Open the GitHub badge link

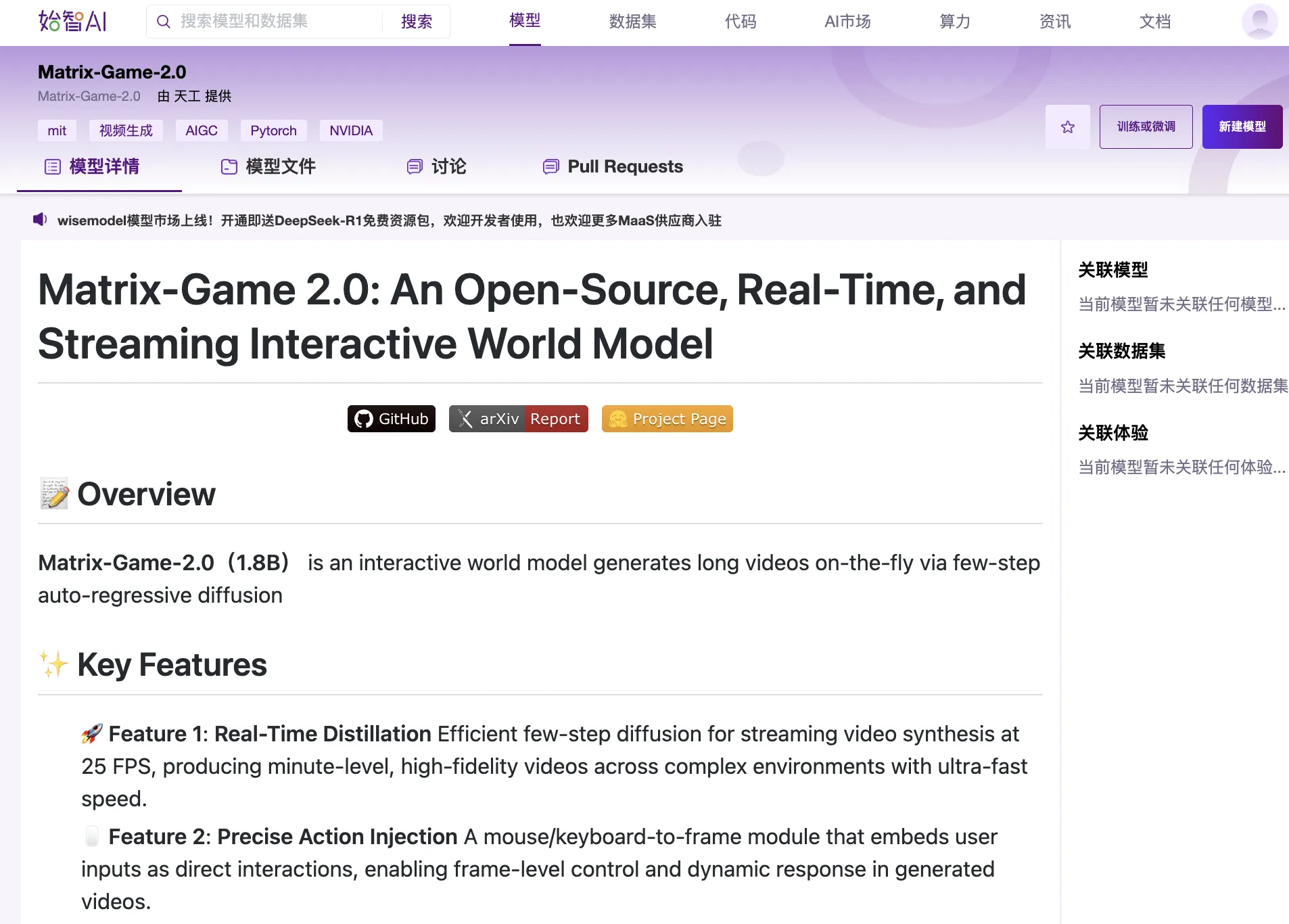391,419
